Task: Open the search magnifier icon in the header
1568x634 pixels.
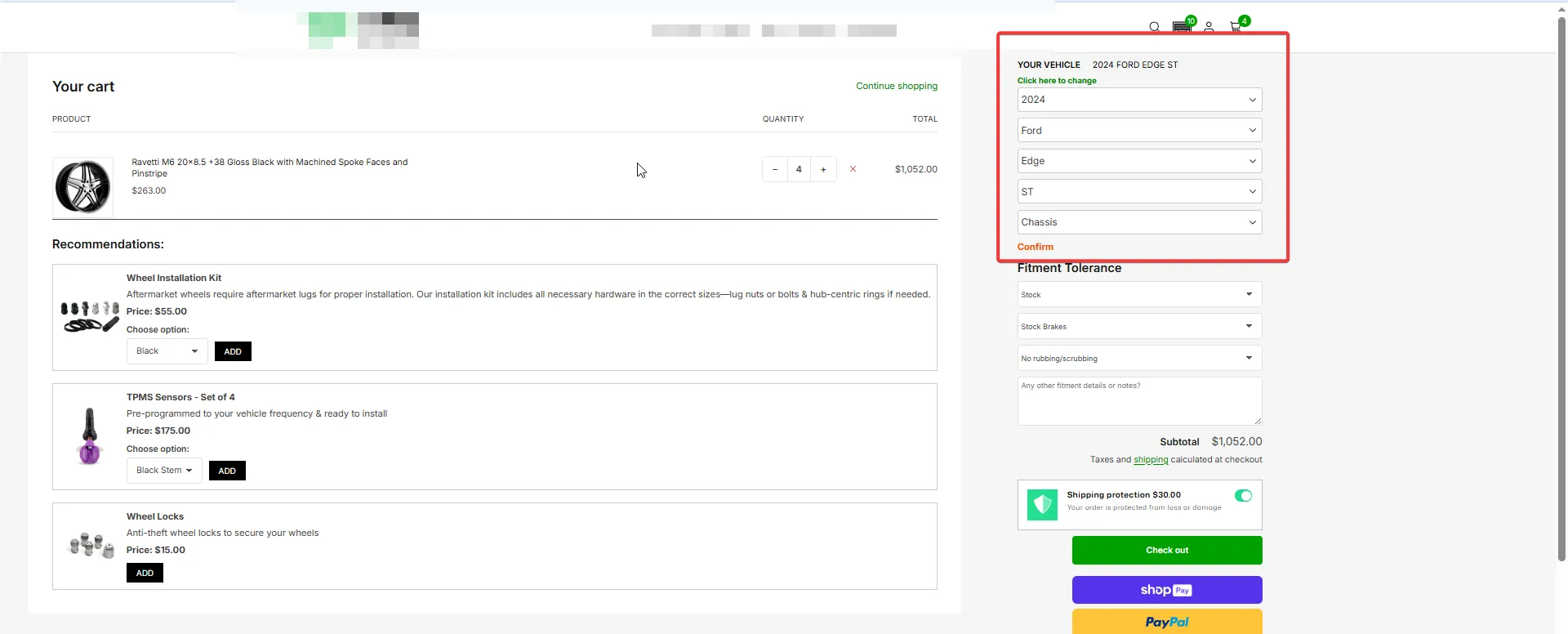Action: coord(1154,27)
